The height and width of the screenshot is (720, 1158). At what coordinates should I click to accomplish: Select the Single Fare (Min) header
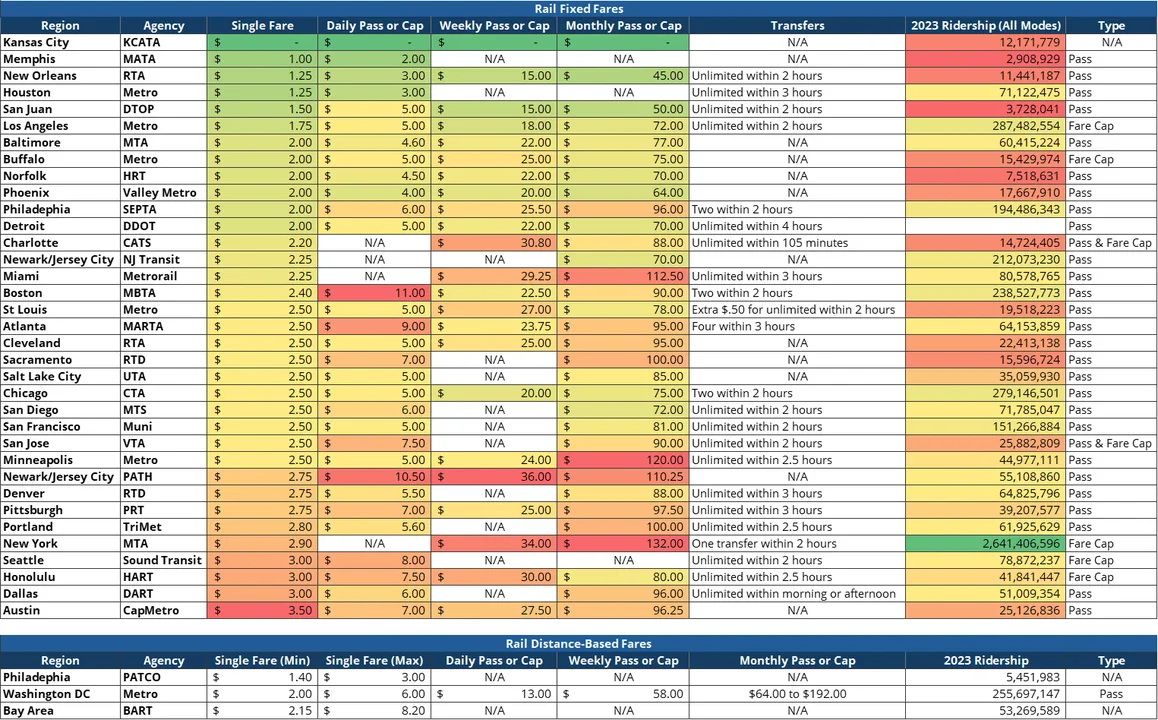[x=262, y=661]
